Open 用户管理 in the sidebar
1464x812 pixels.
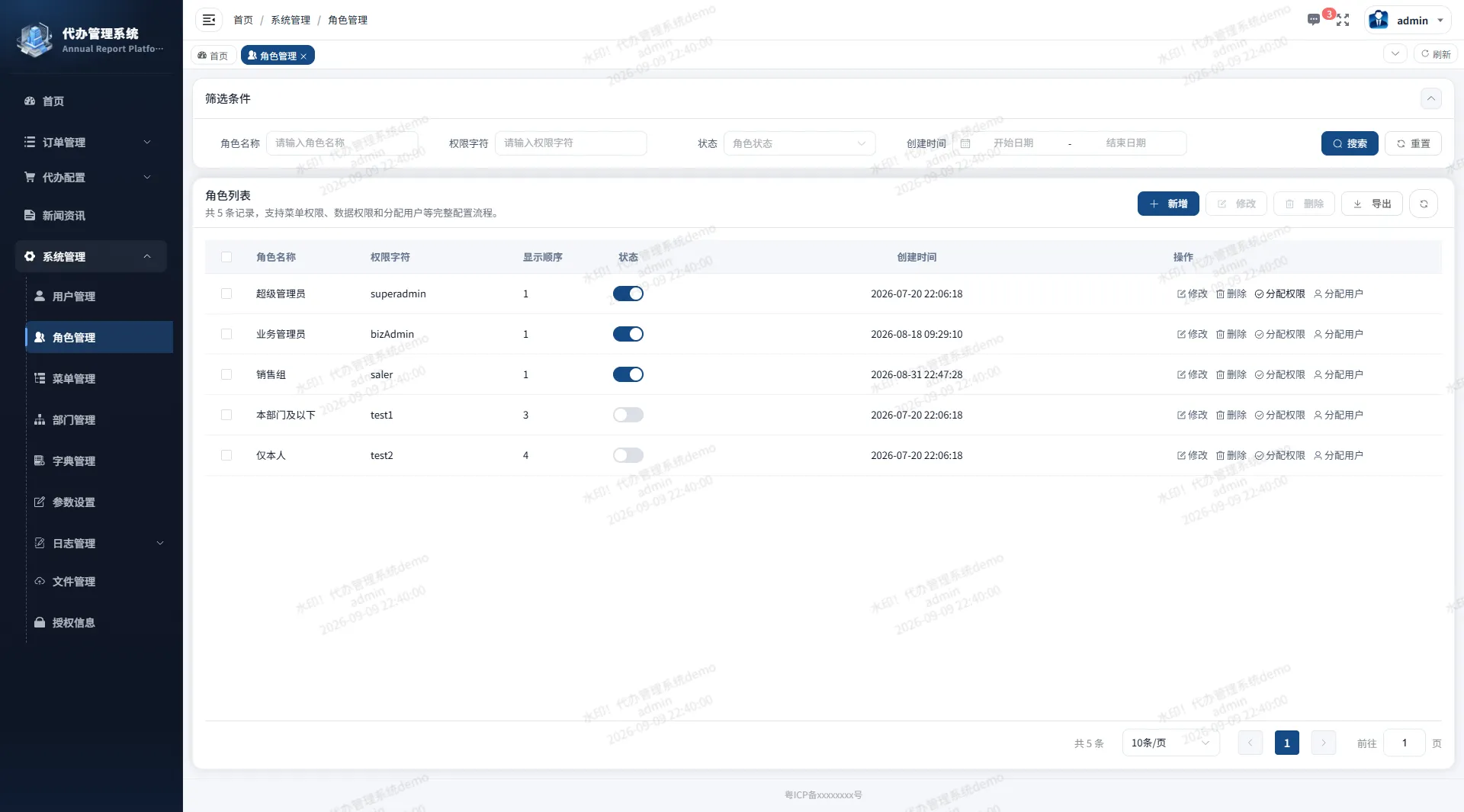coord(99,297)
